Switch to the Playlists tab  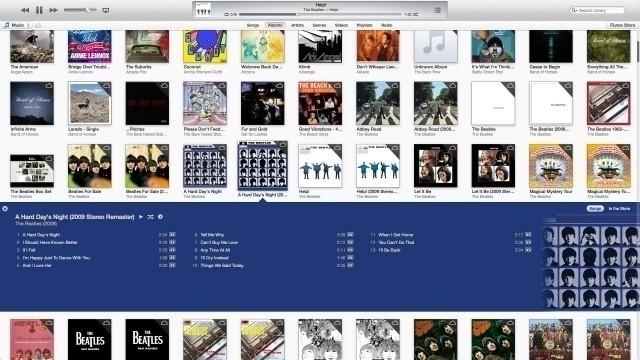(x=364, y=25)
